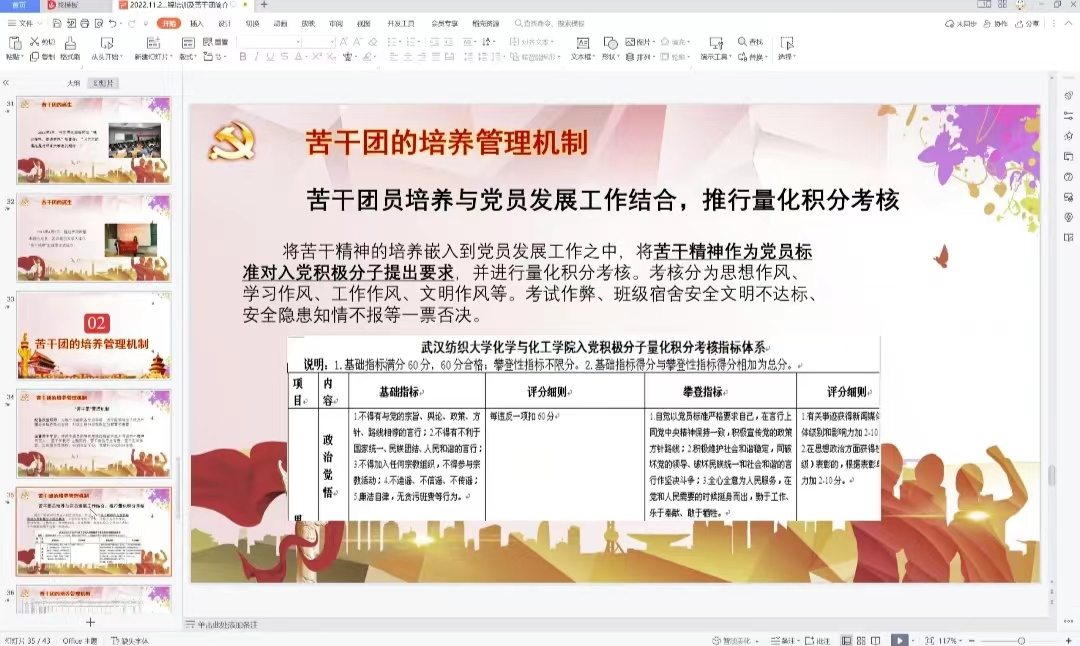Toggle Bold text formatting
The width and height of the screenshot is (1080, 646).
(x=241, y=57)
